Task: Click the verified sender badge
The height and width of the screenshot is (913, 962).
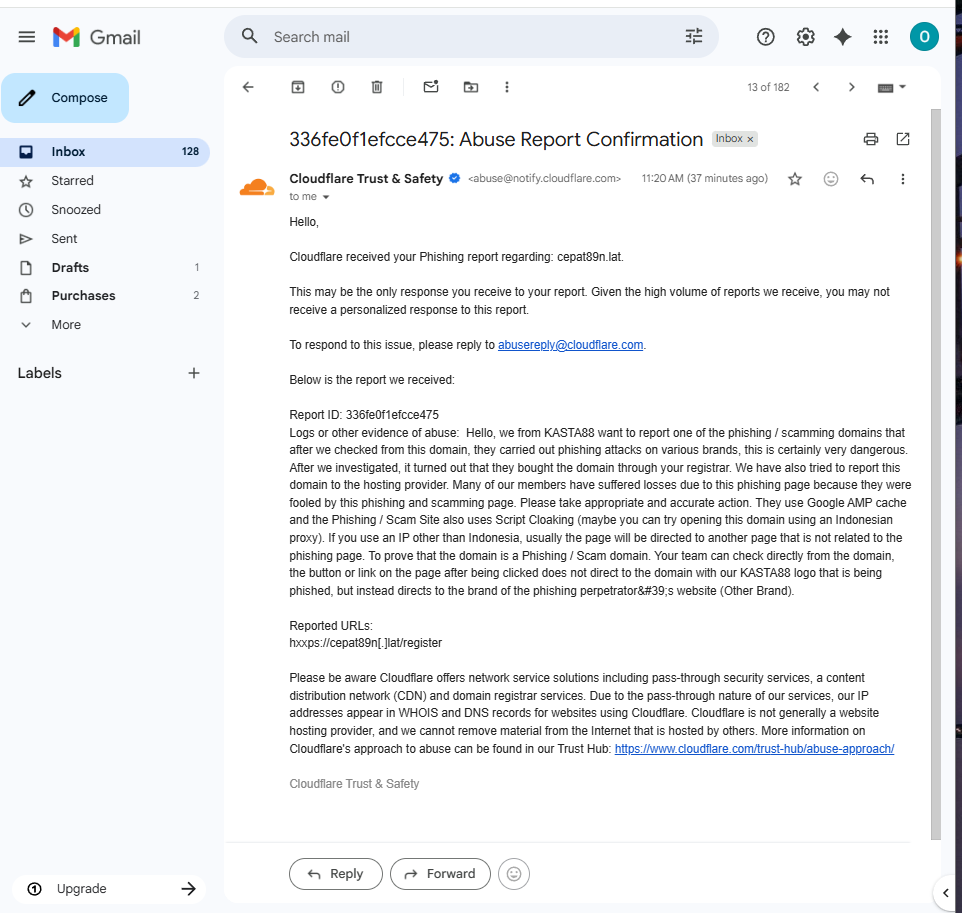Action: [x=455, y=179]
